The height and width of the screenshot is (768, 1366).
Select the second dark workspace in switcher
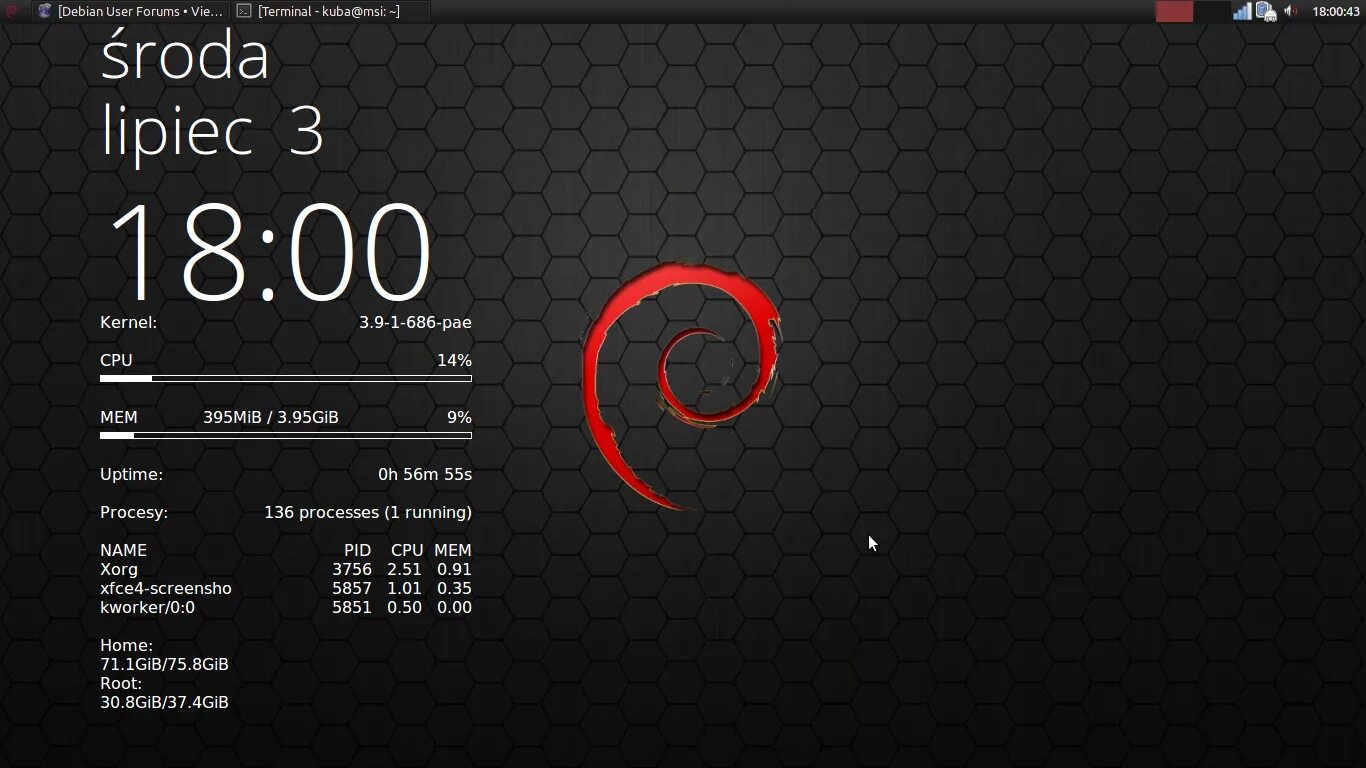pos(1212,12)
